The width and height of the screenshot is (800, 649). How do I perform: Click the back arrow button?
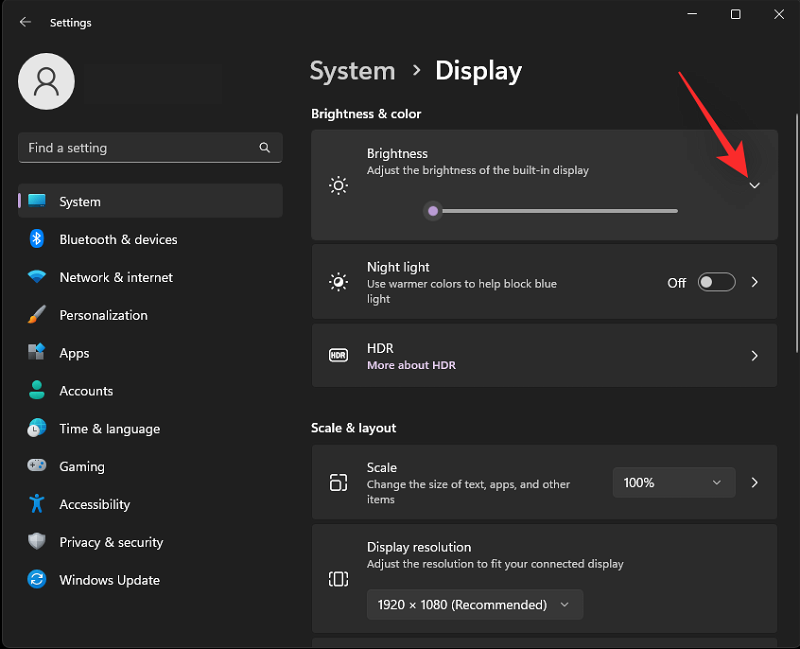[24, 21]
